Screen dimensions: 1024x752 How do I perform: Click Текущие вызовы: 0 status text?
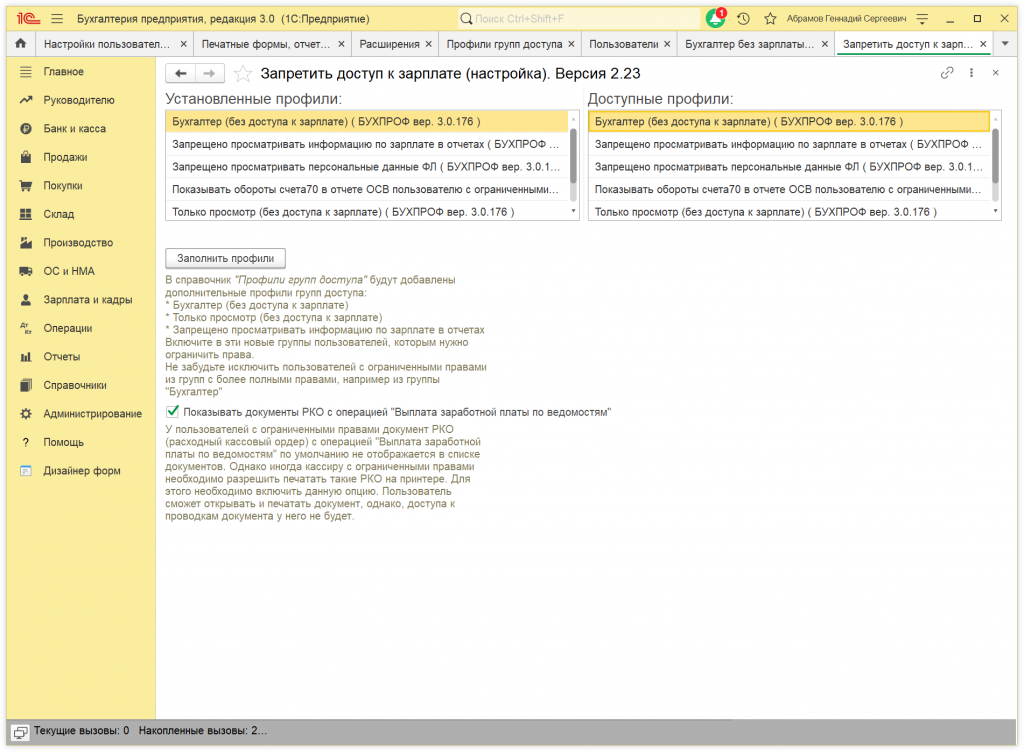82,730
